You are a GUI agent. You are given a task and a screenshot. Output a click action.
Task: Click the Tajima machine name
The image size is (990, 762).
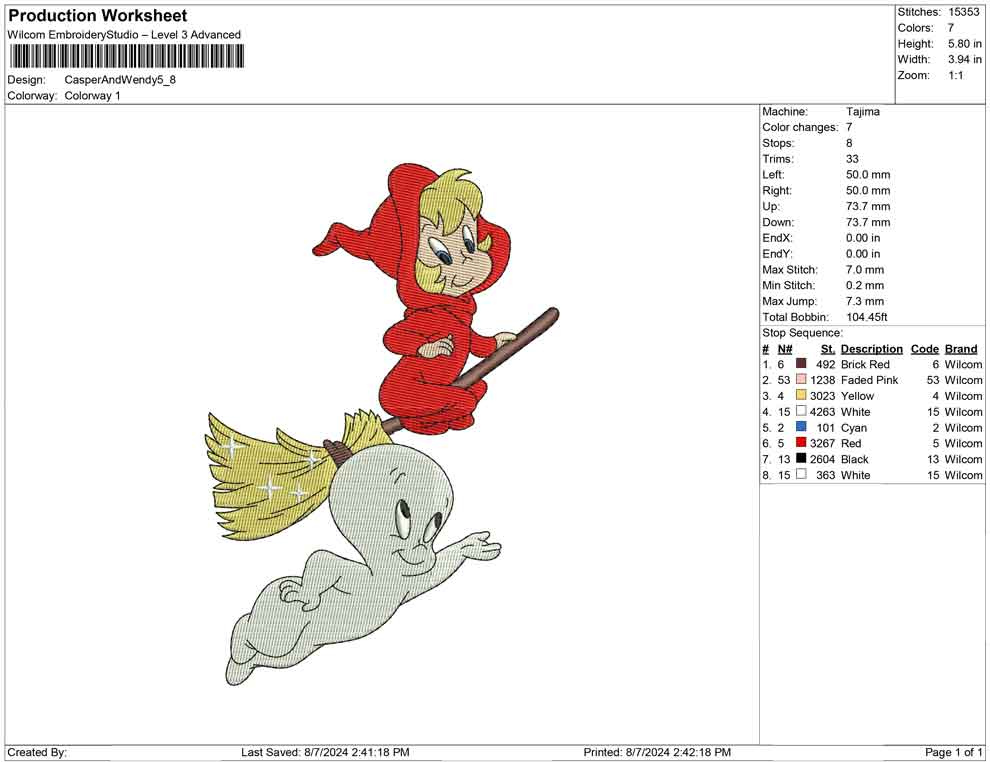(864, 111)
